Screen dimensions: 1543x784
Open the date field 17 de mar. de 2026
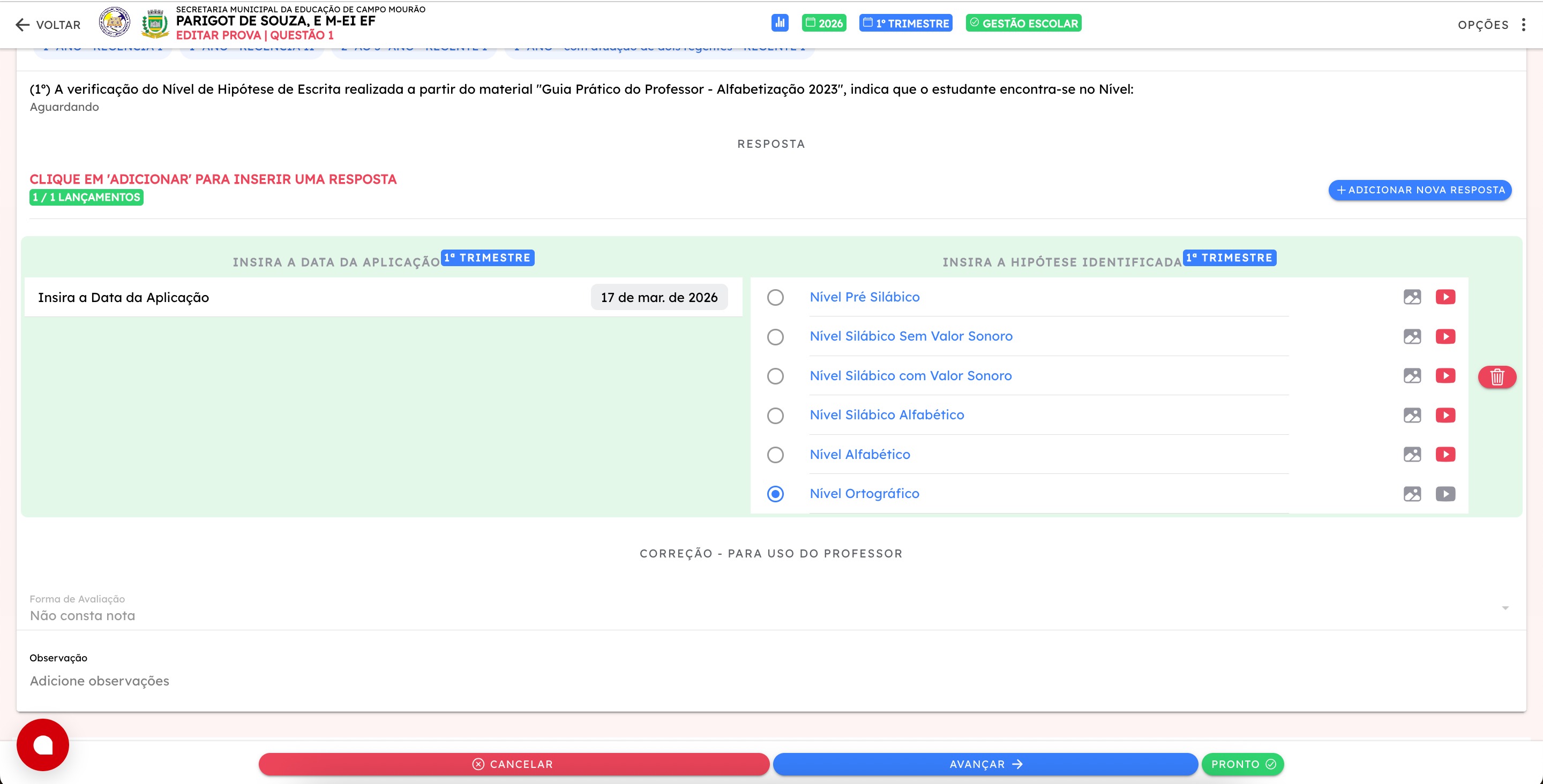tap(659, 297)
